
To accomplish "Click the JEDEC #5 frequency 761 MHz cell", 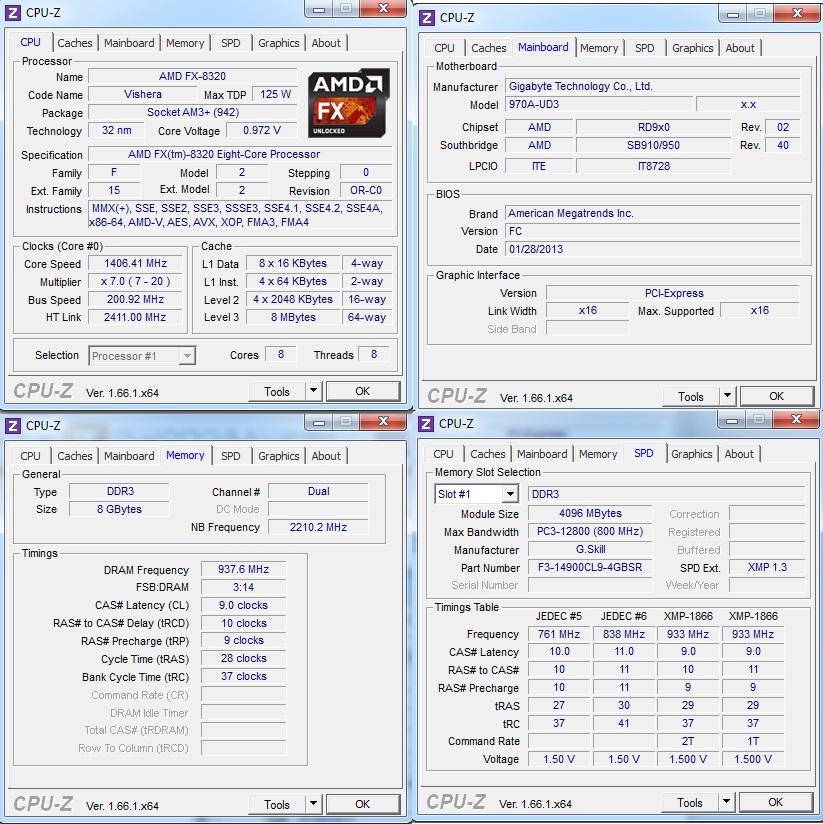I will click(559, 634).
